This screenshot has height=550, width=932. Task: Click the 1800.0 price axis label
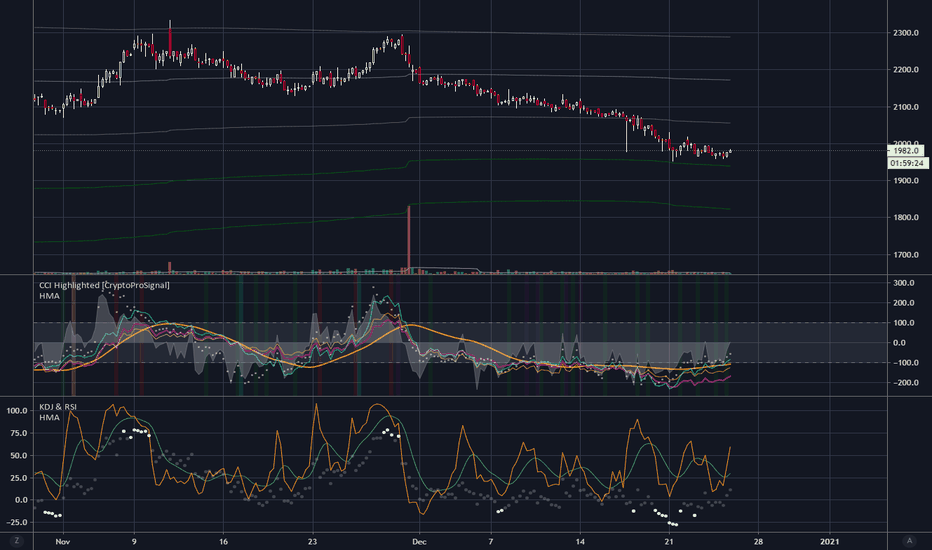tap(906, 218)
